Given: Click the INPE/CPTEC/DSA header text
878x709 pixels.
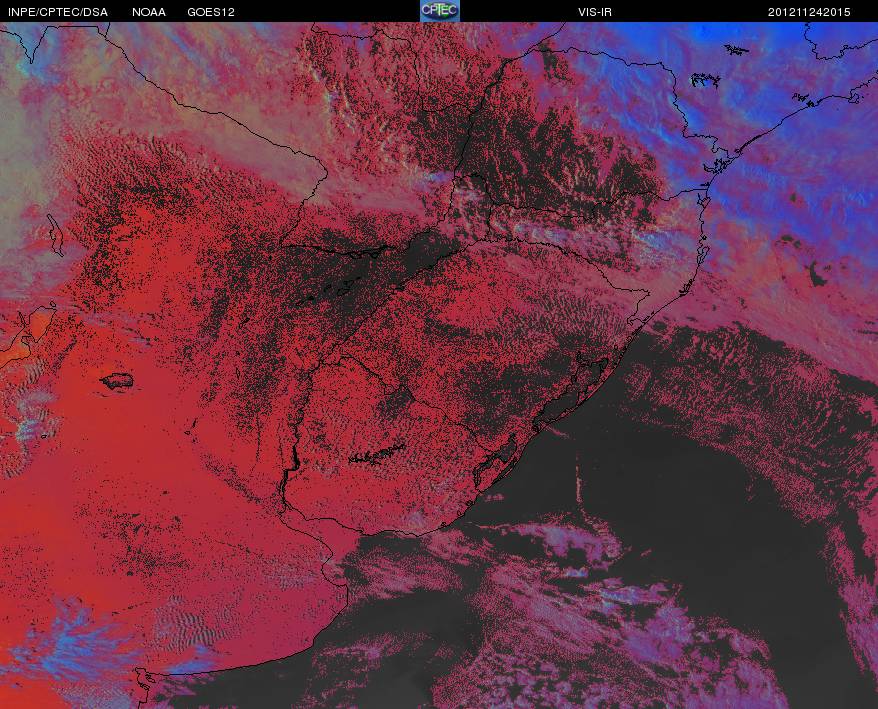Looking at the screenshot, I should pyautogui.click(x=58, y=12).
